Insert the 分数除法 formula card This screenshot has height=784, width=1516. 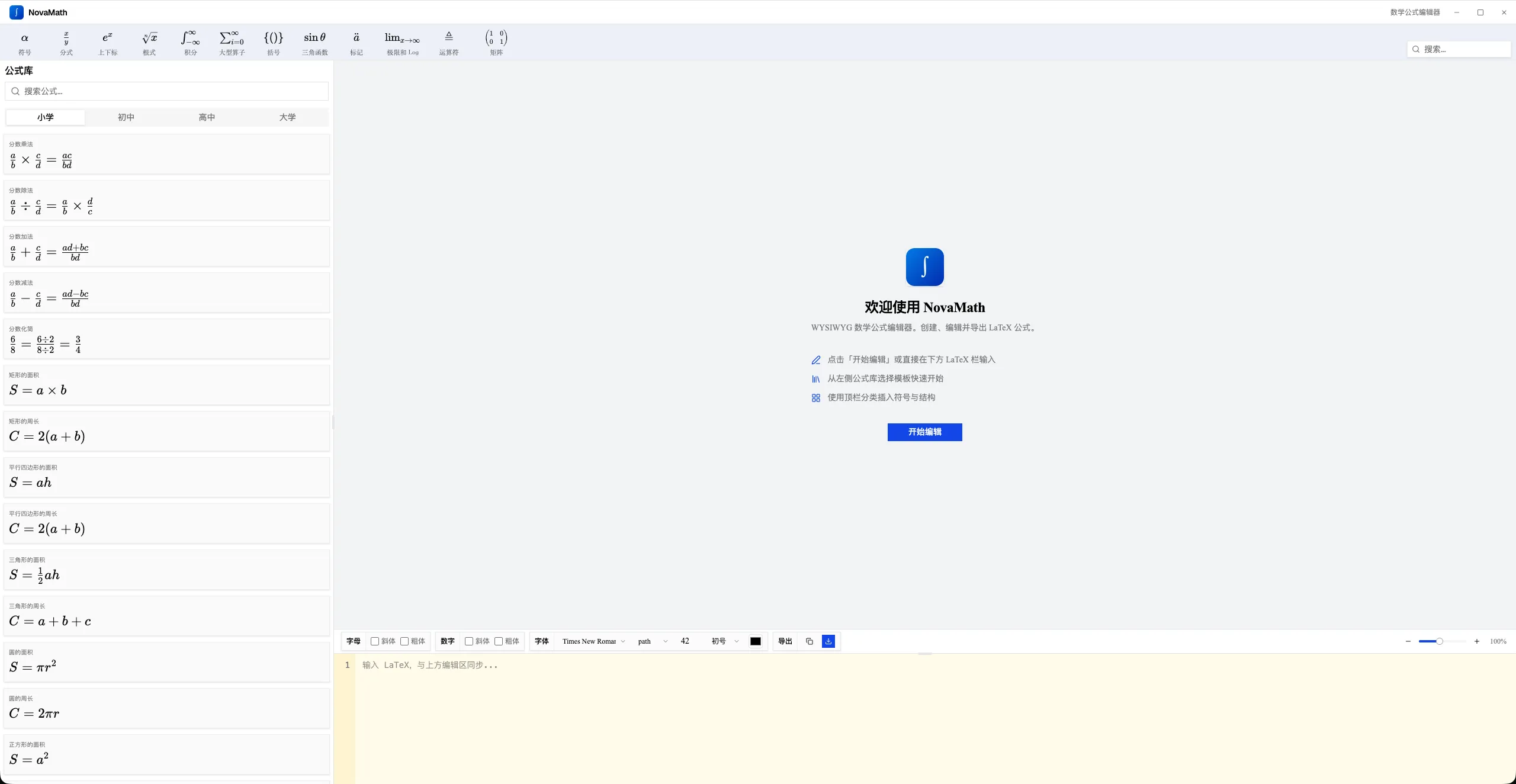click(x=166, y=200)
